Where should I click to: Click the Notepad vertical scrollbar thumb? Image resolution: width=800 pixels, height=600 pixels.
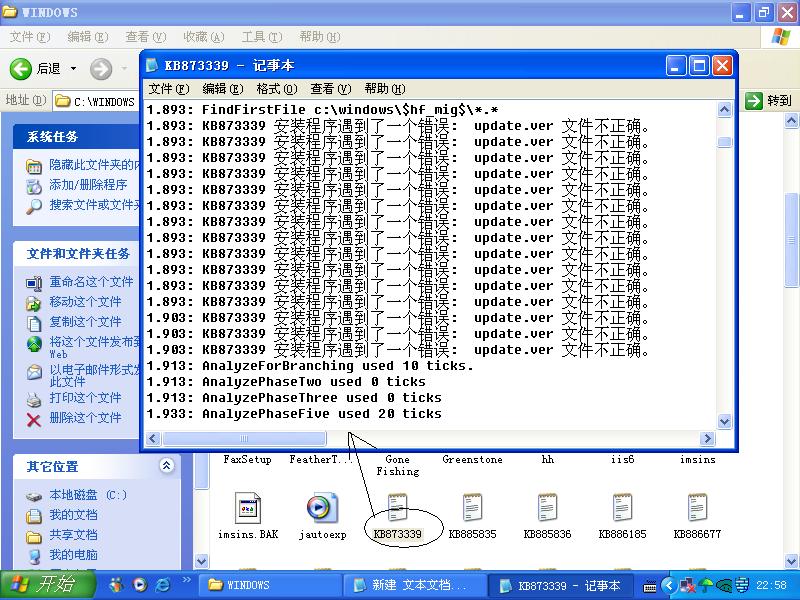[x=724, y=142]
